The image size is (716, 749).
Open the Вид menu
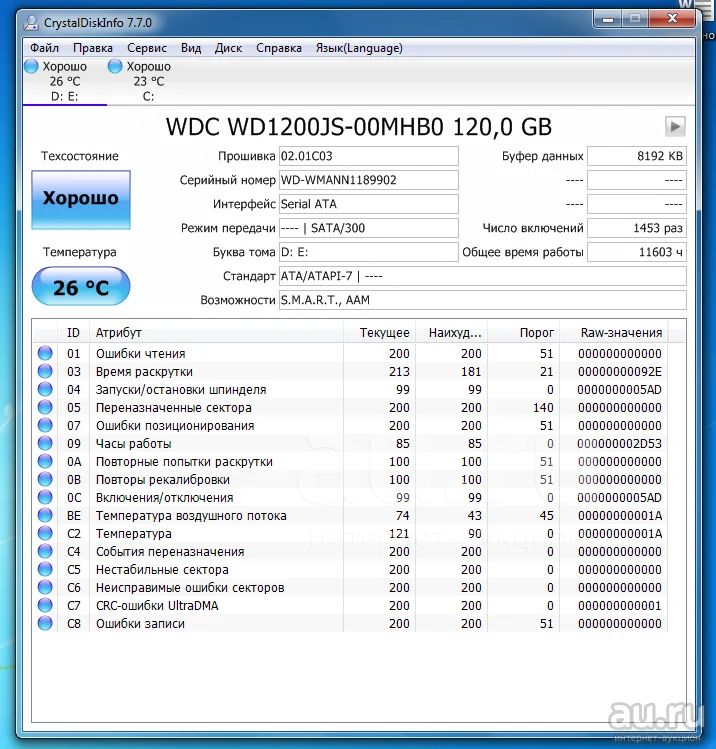tap(191, 48)
